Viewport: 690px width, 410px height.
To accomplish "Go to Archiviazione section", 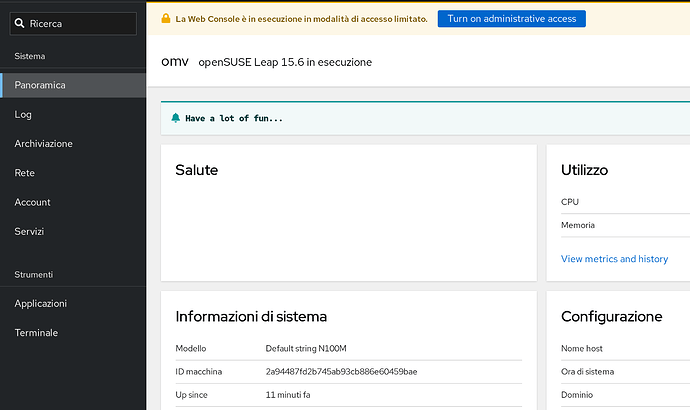I will pyautogui.click(x=43, y=144).
